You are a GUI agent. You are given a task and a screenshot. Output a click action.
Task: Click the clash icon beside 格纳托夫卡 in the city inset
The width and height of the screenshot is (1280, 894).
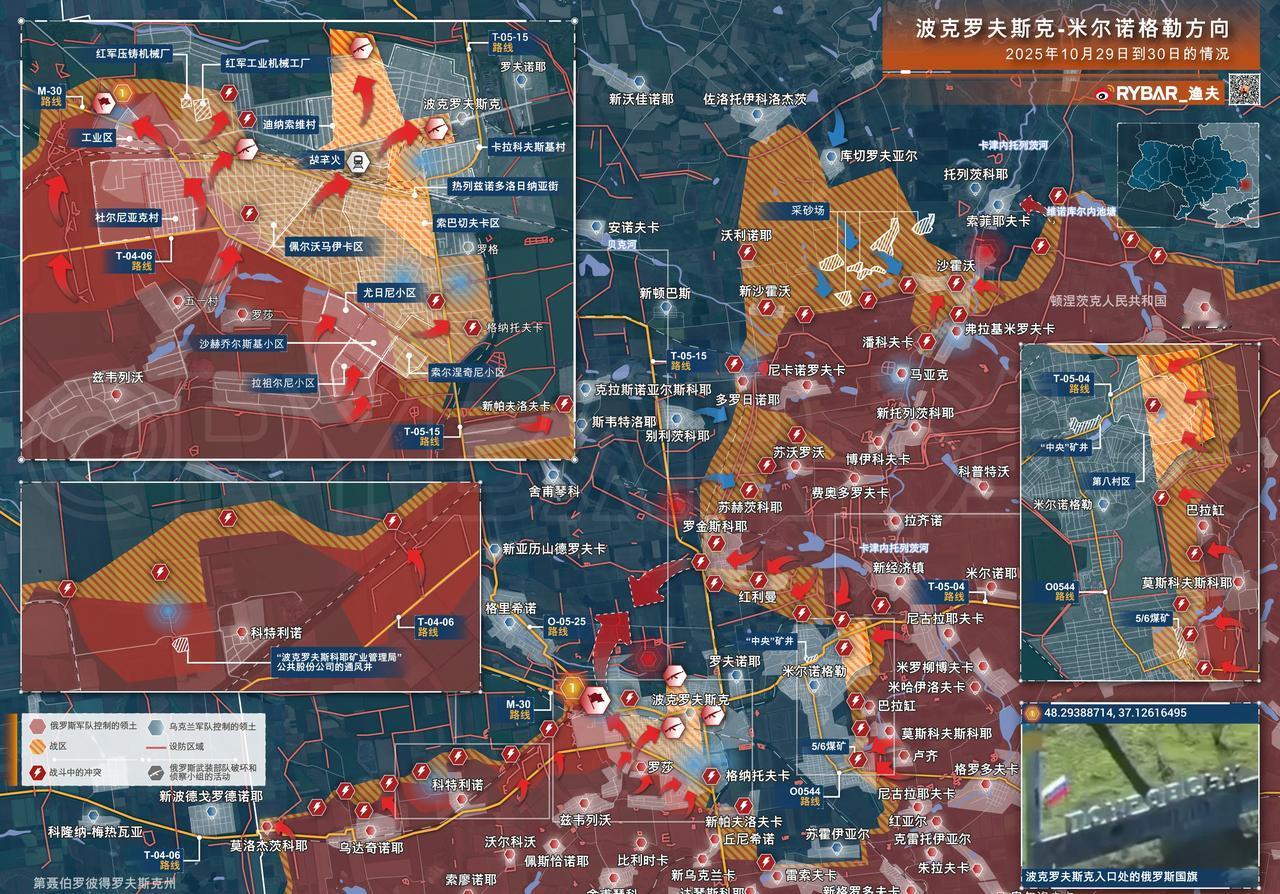pos(472,327)
